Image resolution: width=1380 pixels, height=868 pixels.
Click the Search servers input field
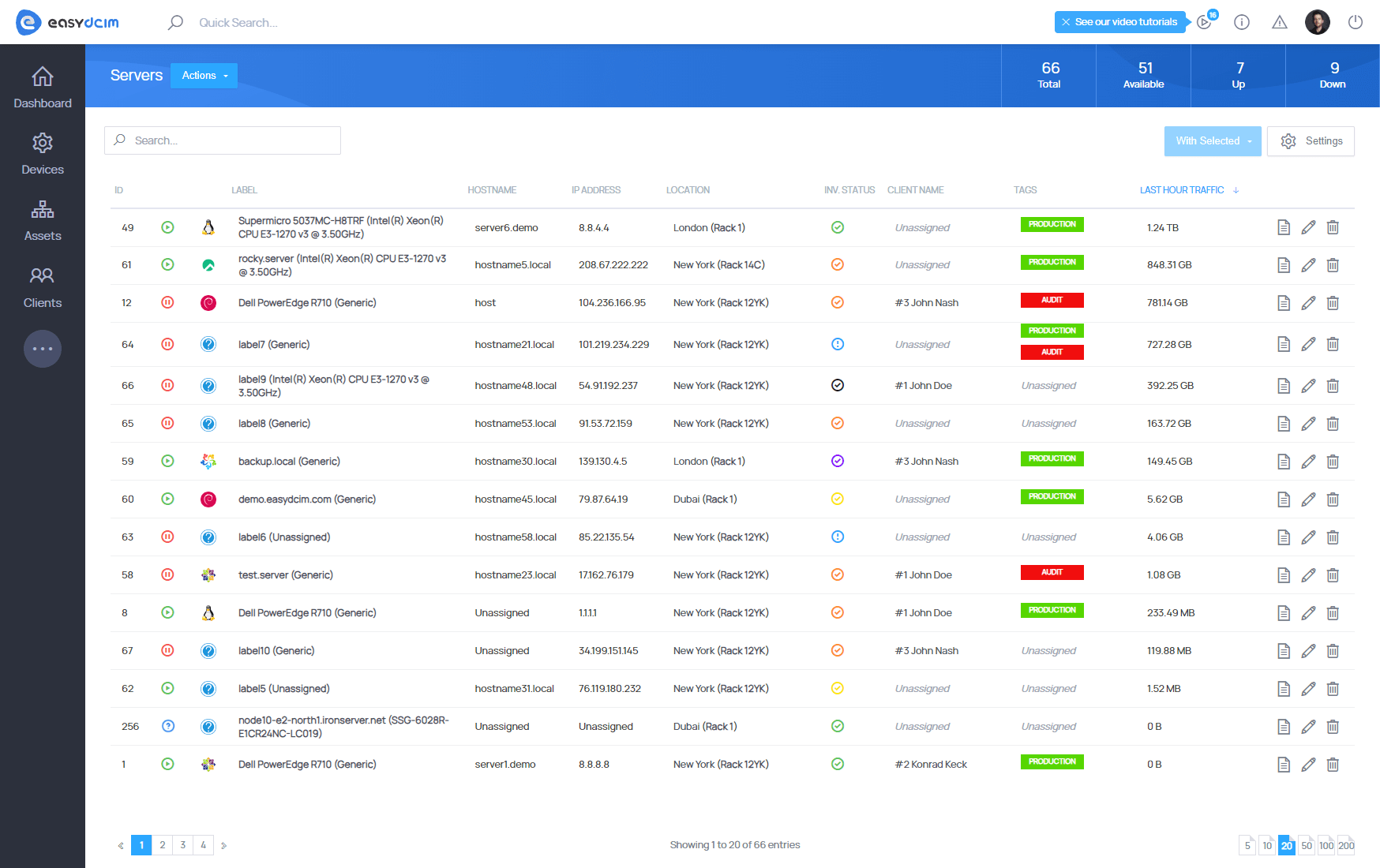click(229, 140)
